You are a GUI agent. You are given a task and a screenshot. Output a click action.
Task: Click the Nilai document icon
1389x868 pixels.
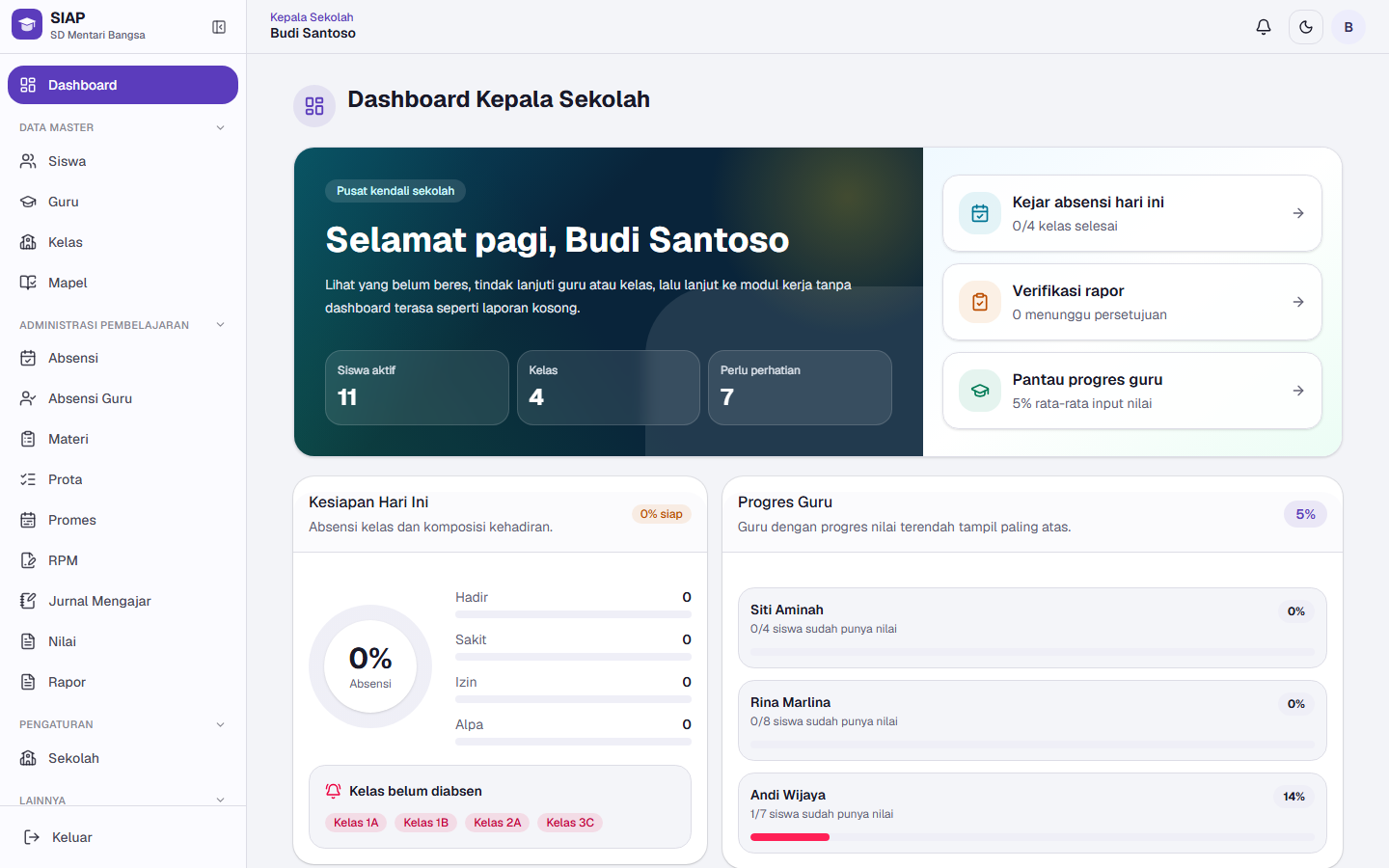coord(28,641)
